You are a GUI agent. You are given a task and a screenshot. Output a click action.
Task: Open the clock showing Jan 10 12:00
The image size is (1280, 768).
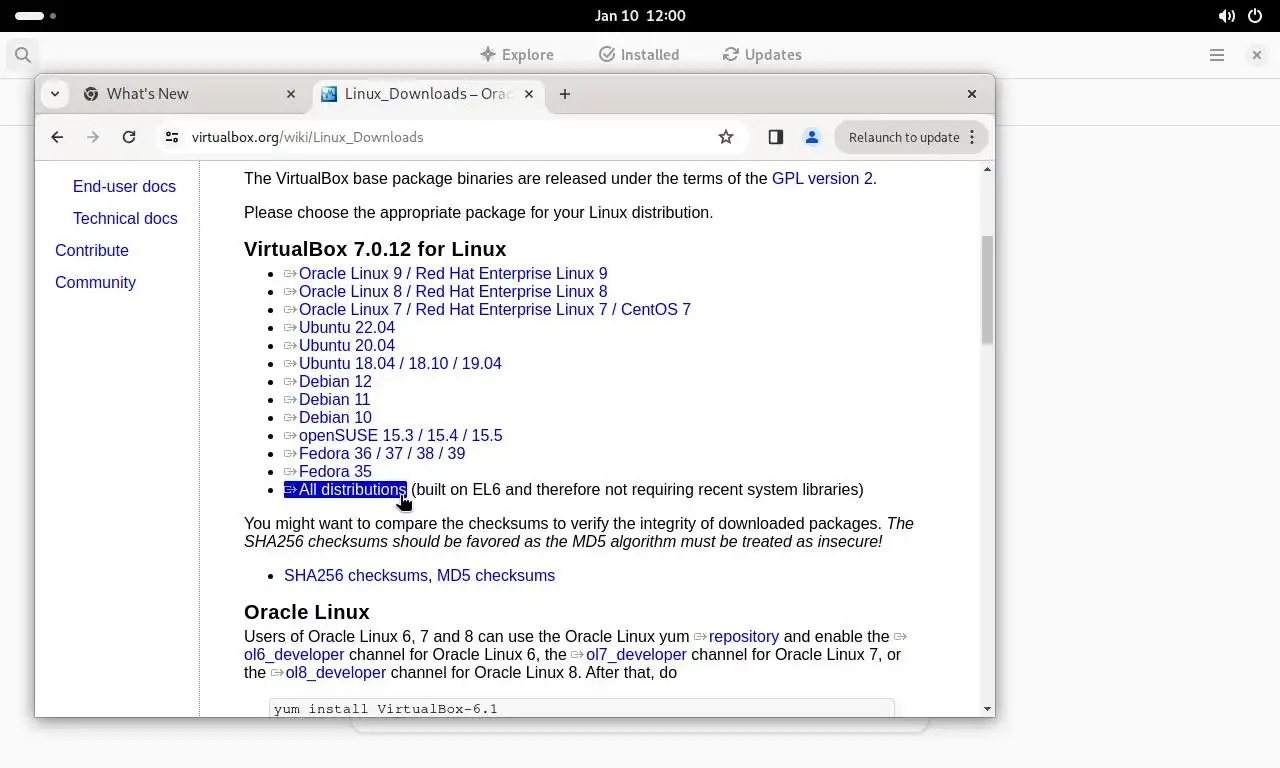[x=640, y=16]
